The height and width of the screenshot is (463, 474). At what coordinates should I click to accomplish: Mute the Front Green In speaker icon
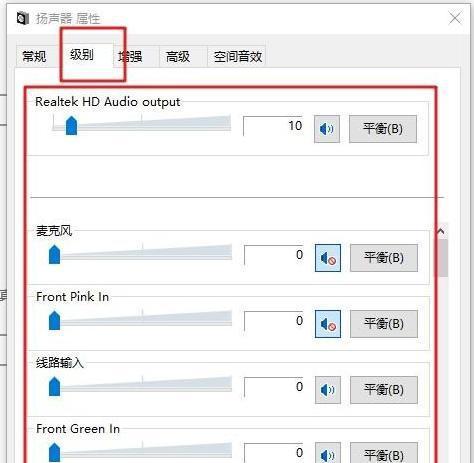[328, 453]
